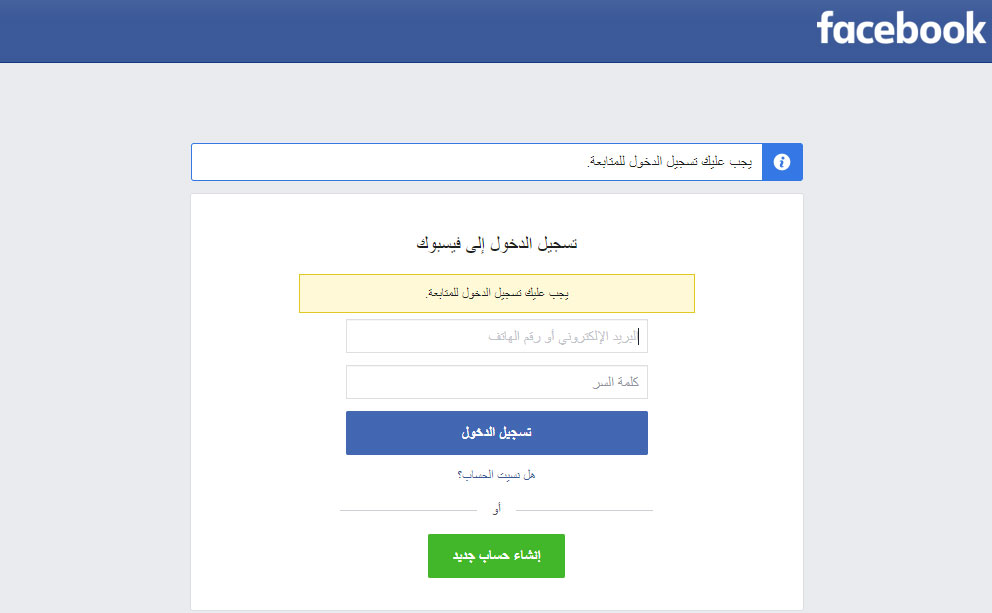Screen dimensions: 992x613
Task: Click the Facebook logo in the header
Action: 901,29
